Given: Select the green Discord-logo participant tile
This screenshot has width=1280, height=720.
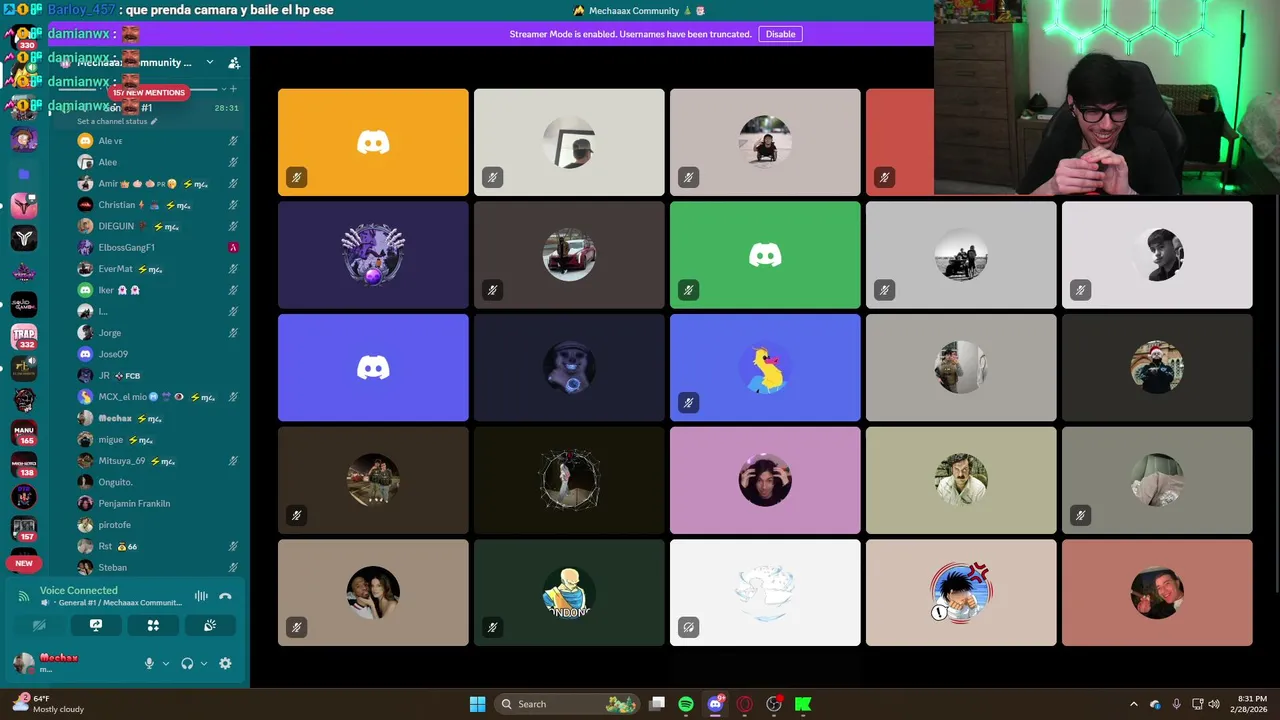Looking at the screenshot, I should click(x=765, y=255).
